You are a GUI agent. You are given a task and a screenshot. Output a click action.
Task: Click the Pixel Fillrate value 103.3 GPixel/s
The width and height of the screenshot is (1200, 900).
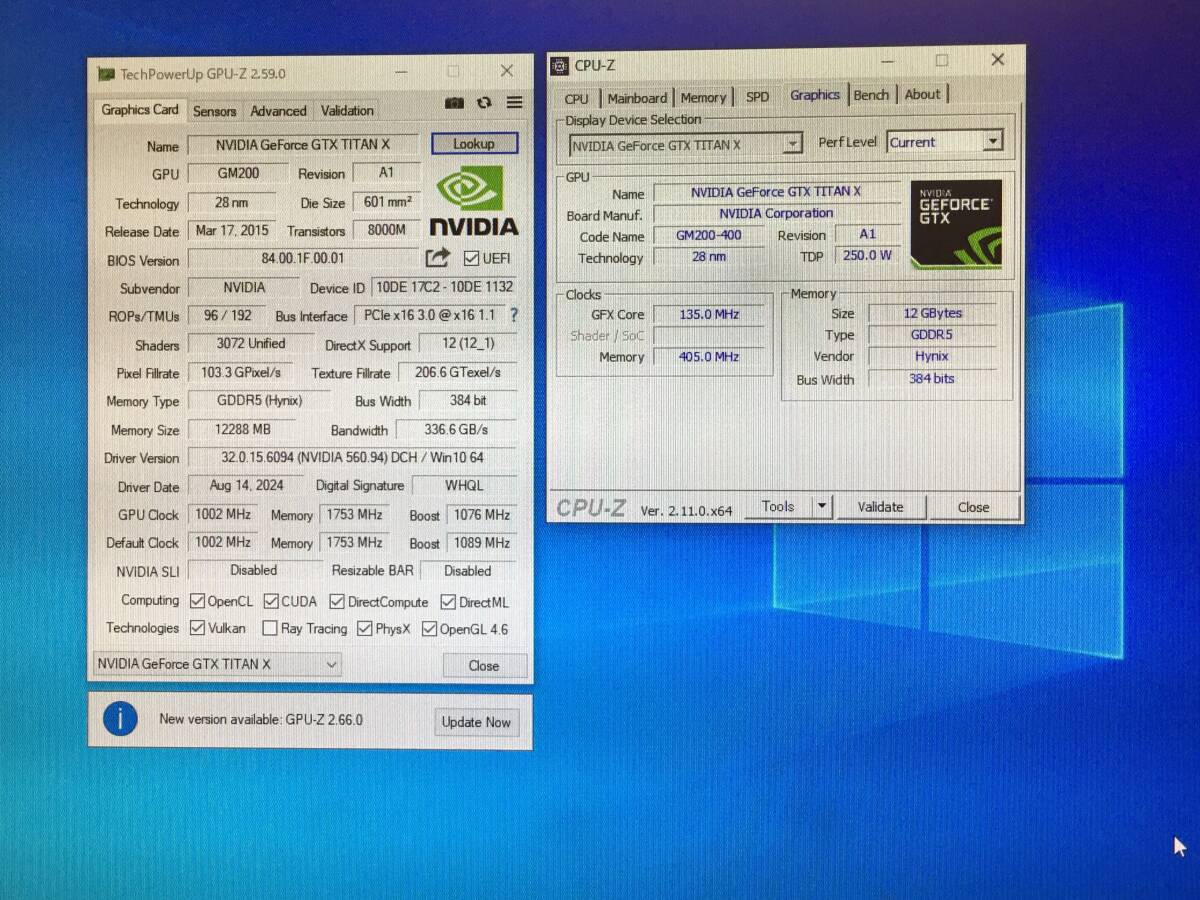coord(241,373)
